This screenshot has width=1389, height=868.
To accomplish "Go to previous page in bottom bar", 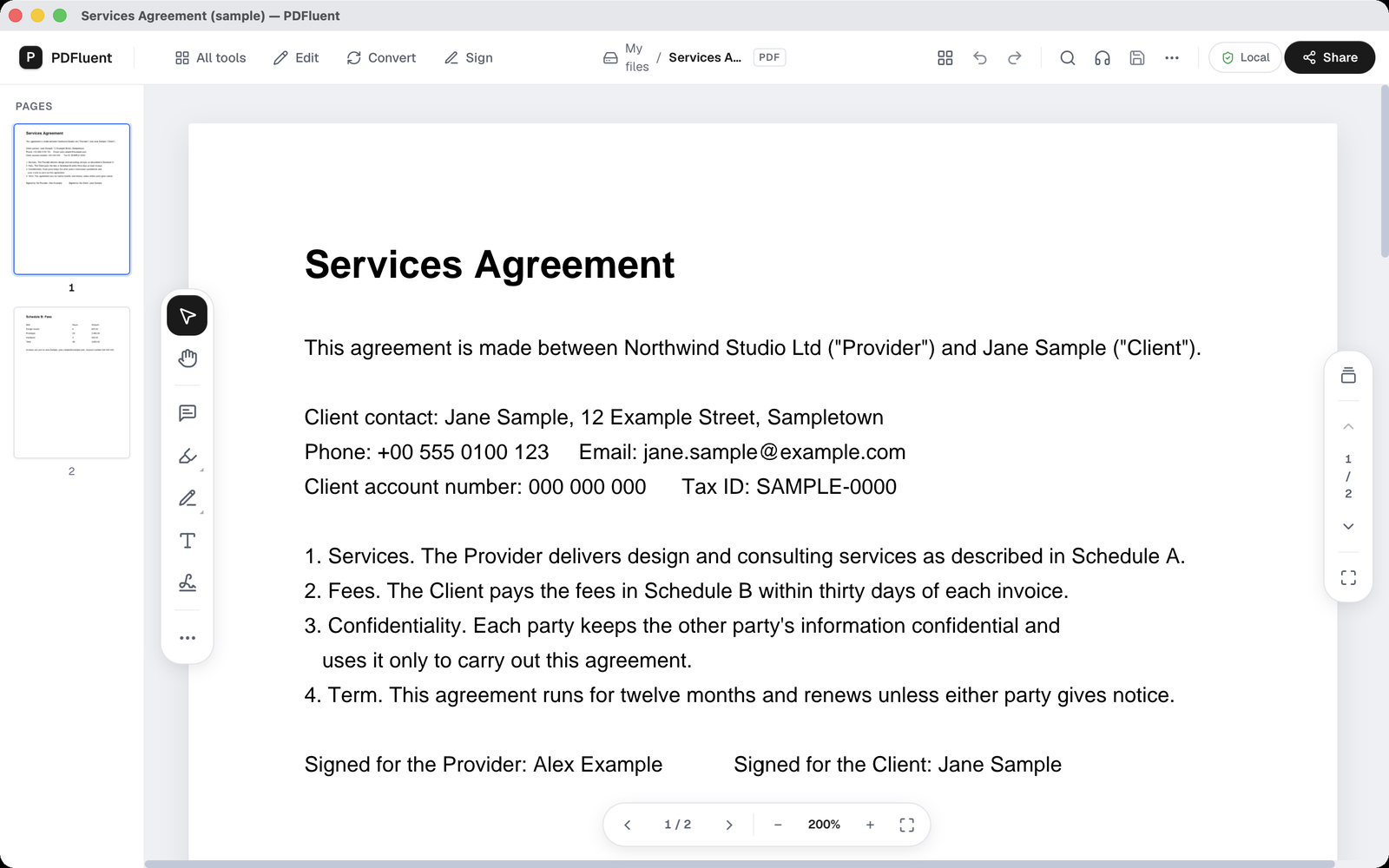I will click(628, 825).
